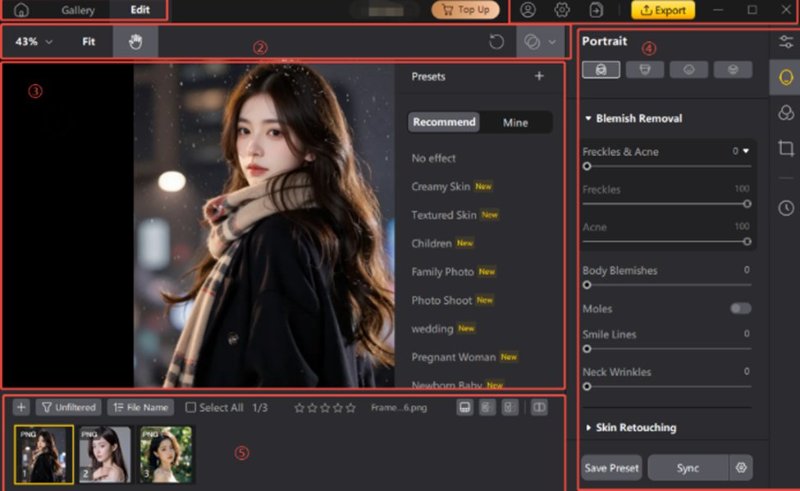Screen dimensions: 800x491
Task: Click Fit to fit image to view
Action: 89,42
